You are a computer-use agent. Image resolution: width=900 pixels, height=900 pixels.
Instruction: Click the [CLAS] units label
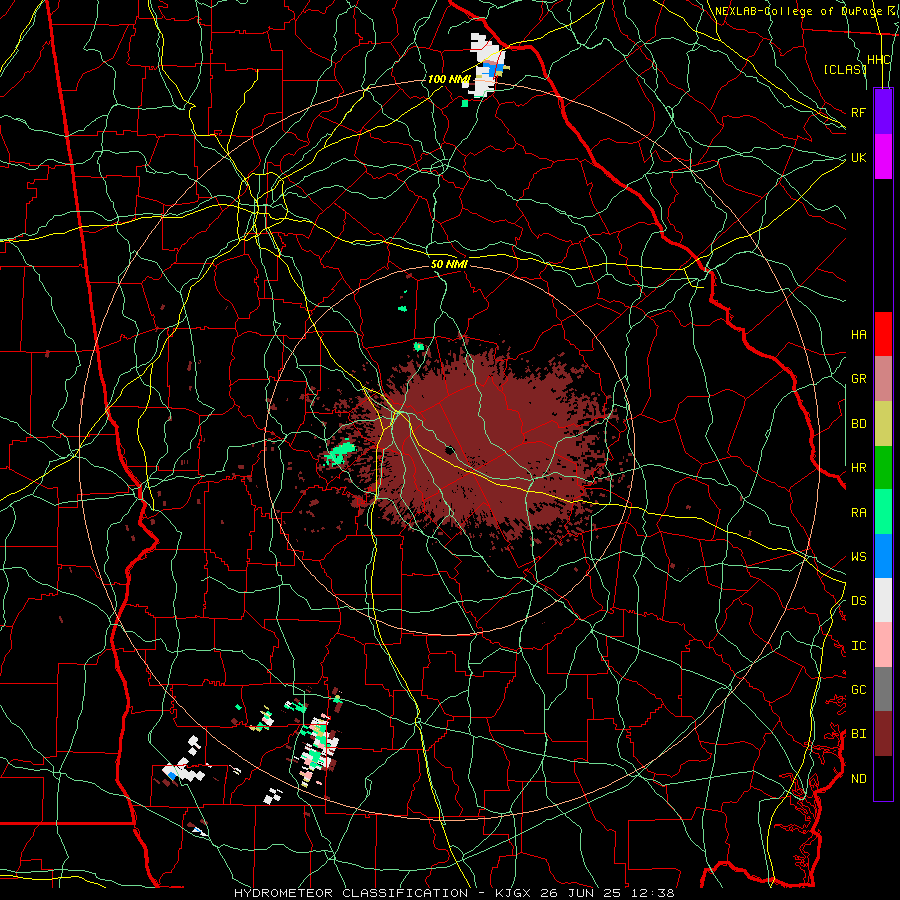pos(845,69)
